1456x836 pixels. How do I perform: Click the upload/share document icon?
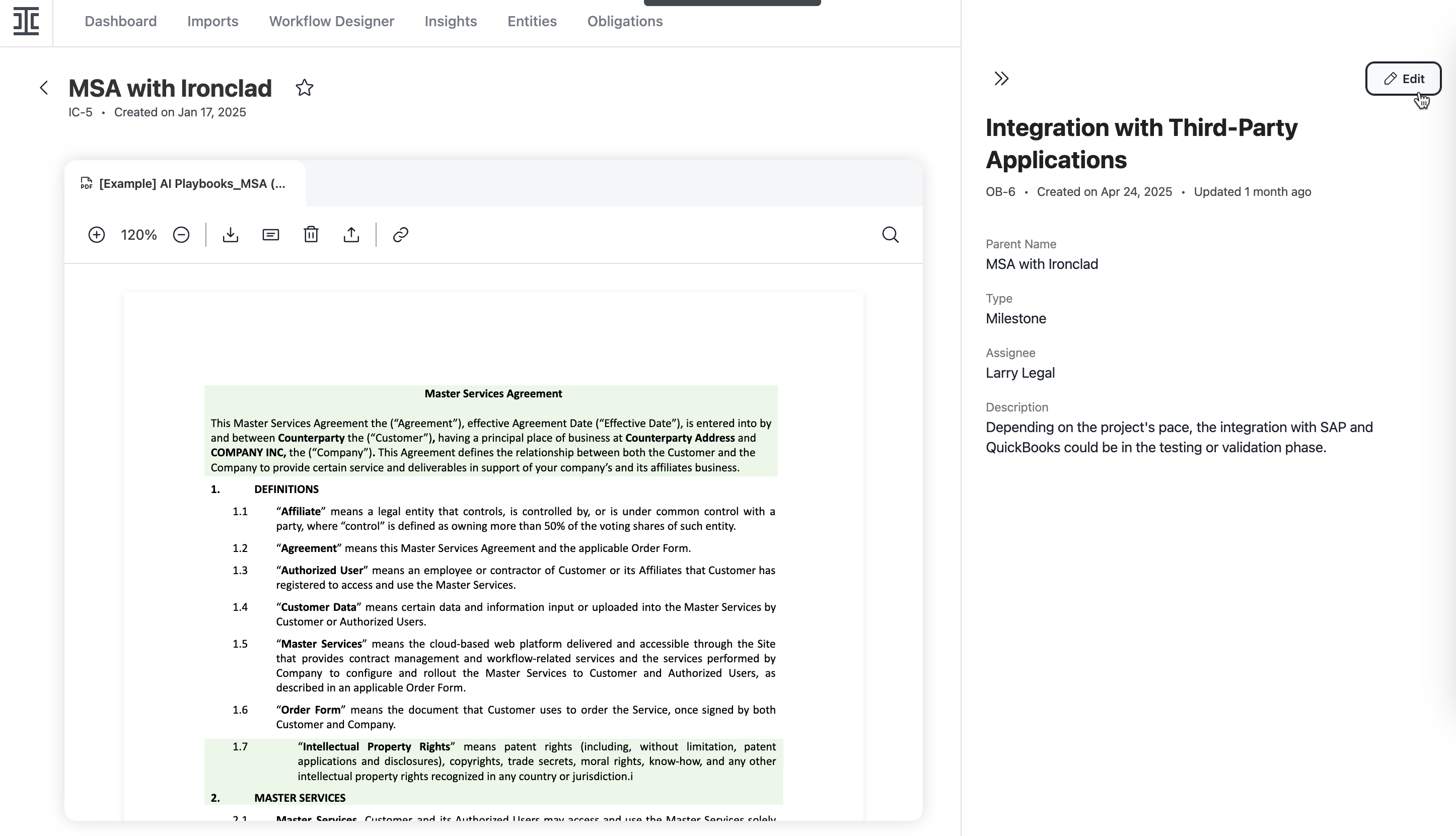click(x=351, y=235)
